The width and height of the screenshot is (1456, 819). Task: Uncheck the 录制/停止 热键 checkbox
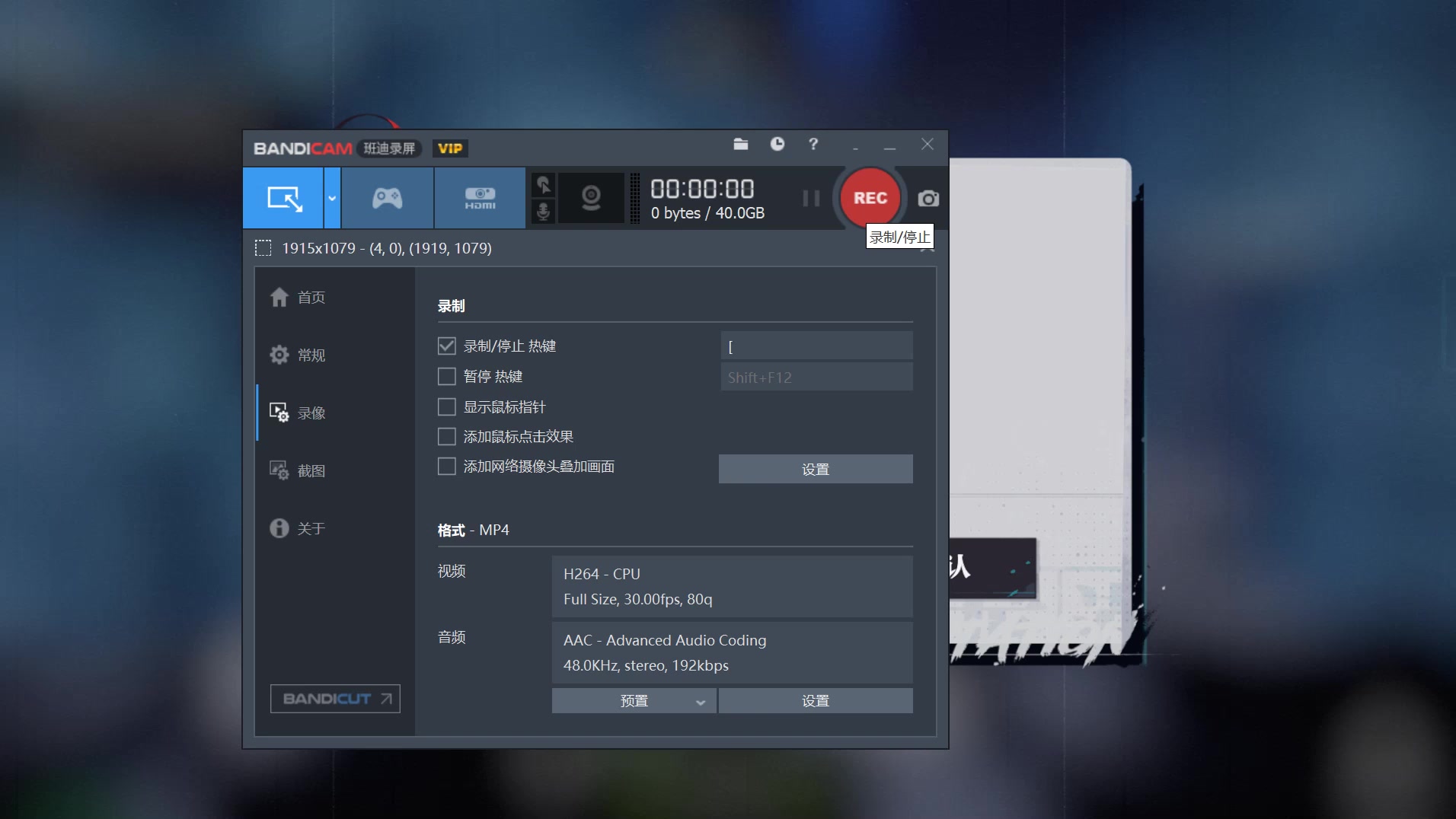(447, 346)
